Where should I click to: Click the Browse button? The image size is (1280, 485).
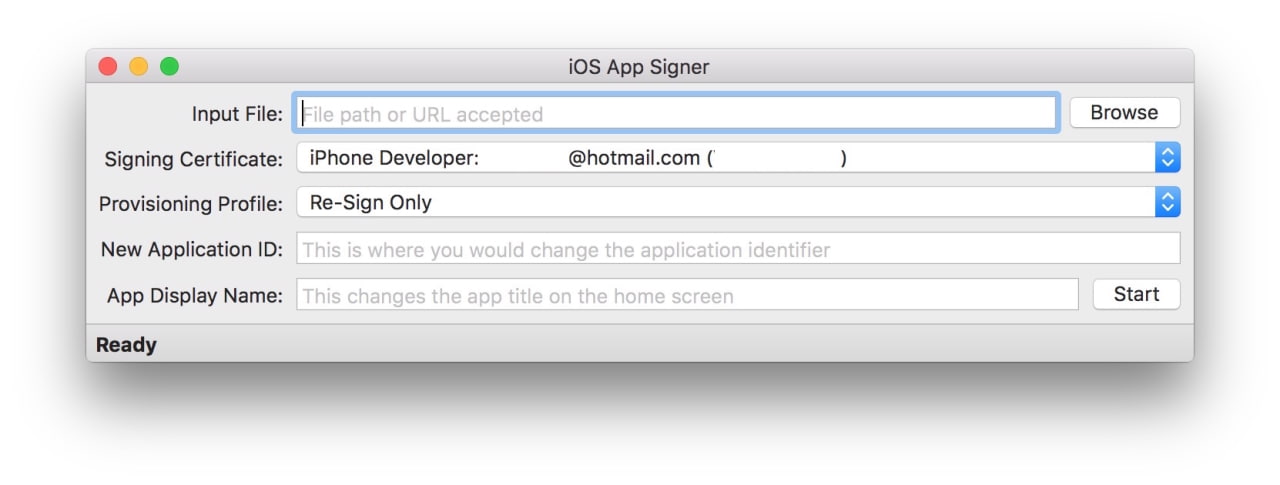pyautogui.click(x=1124, y=113)
